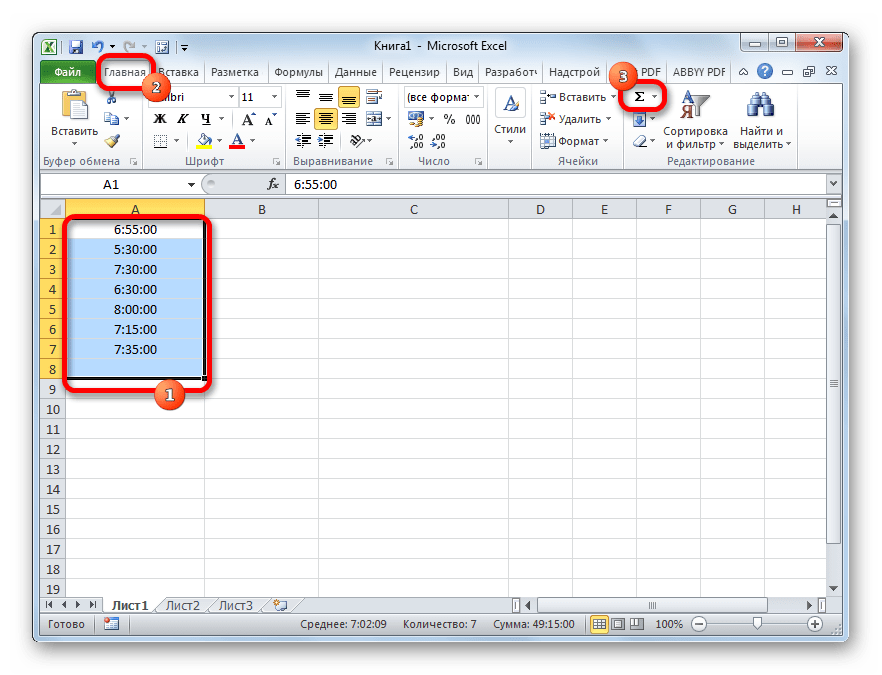Open the Формат cells button

(x=577, y=141)
